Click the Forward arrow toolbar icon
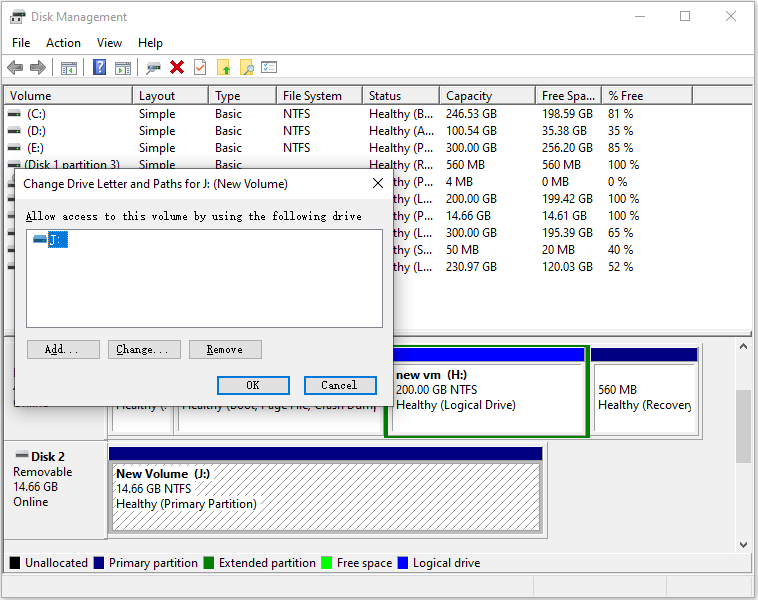 (38, 67)
